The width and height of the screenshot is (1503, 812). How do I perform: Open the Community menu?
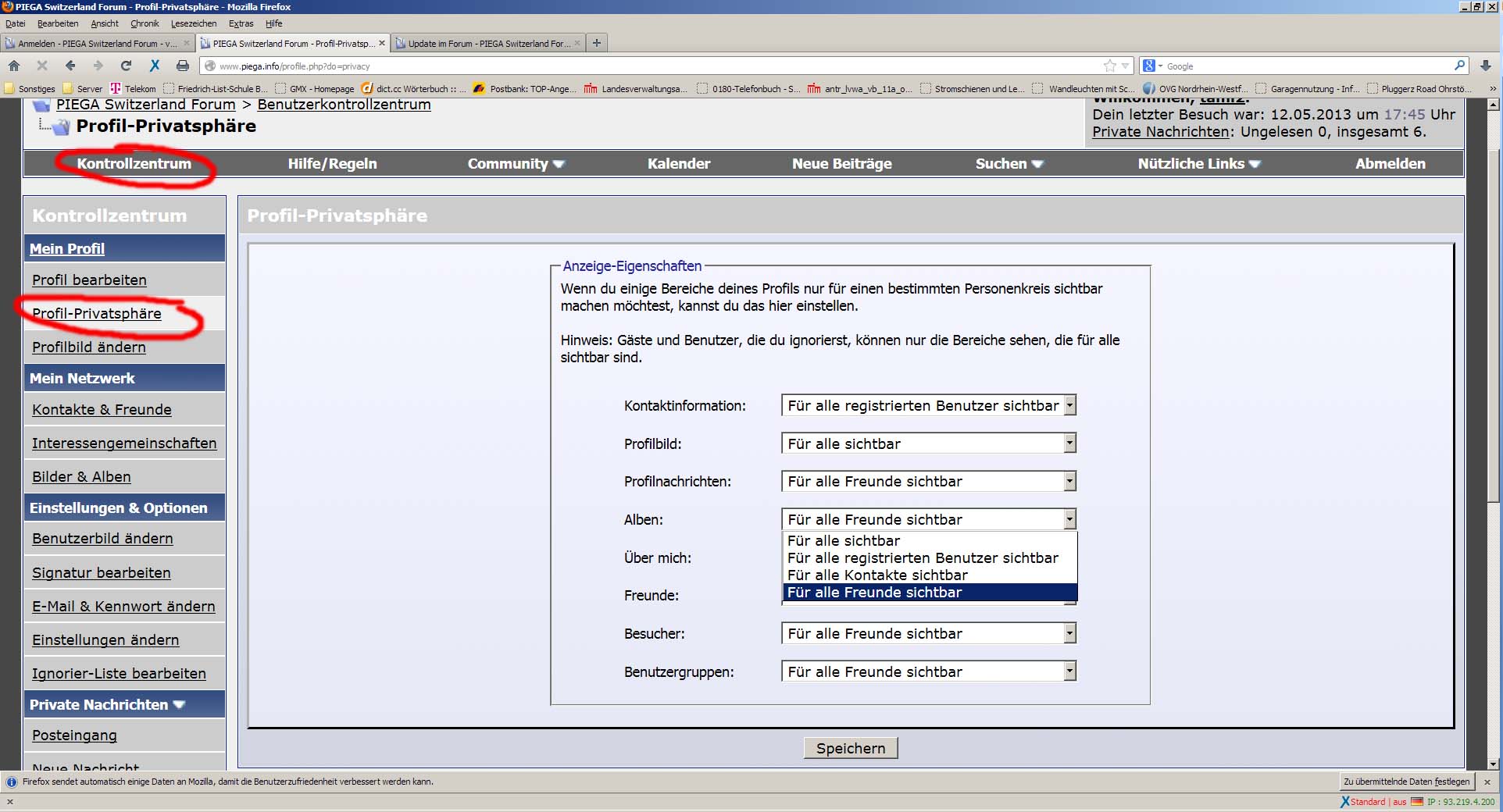516,164
